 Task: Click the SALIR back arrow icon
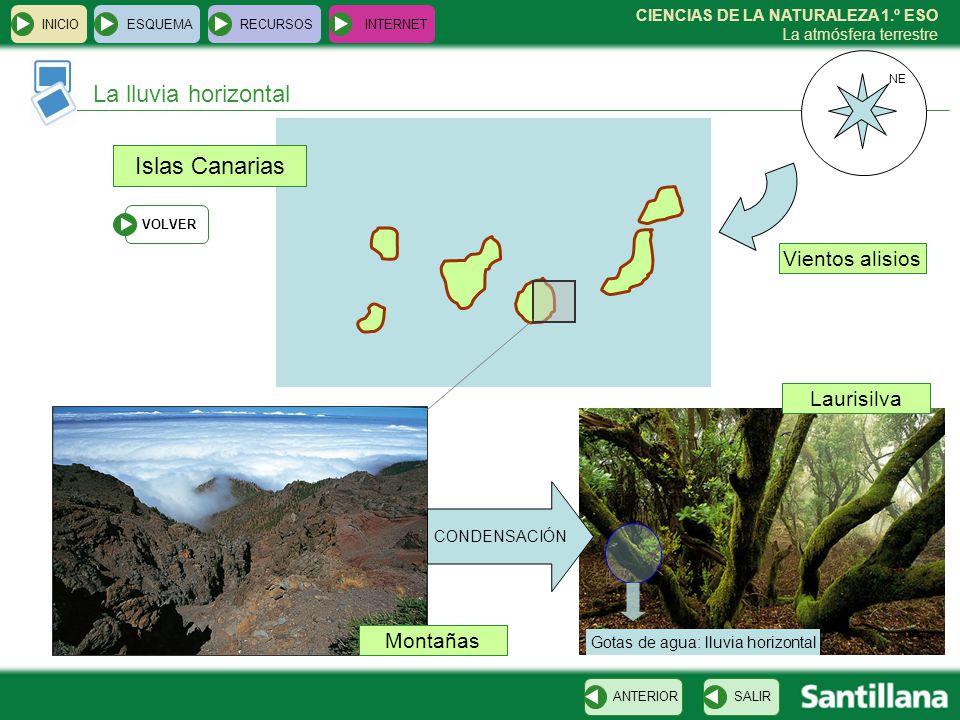[x=715, y=696]
